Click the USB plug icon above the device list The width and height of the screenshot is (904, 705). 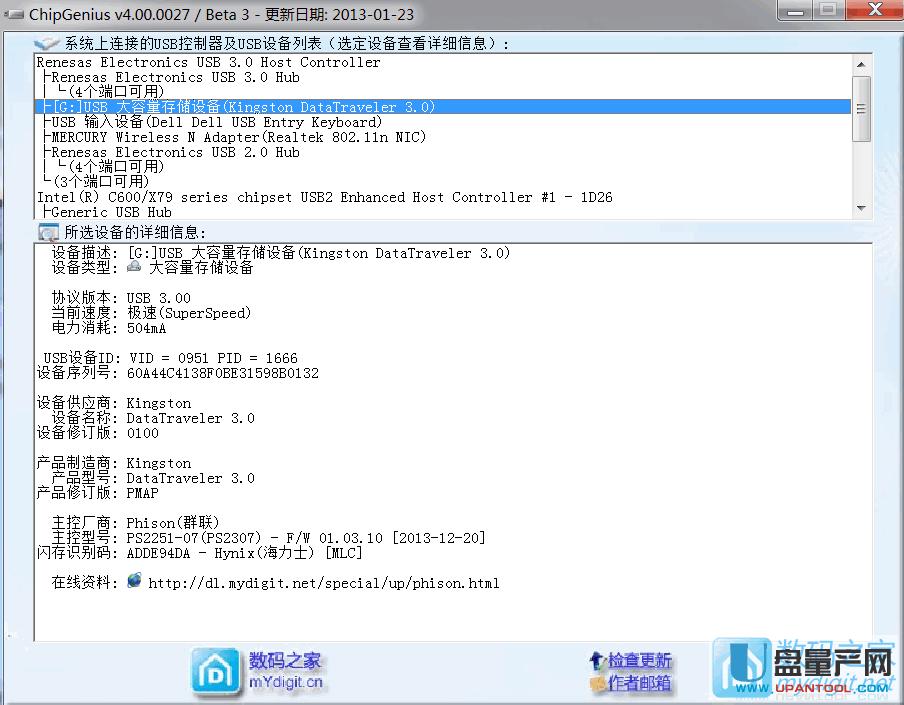click(x=48, y=41)
